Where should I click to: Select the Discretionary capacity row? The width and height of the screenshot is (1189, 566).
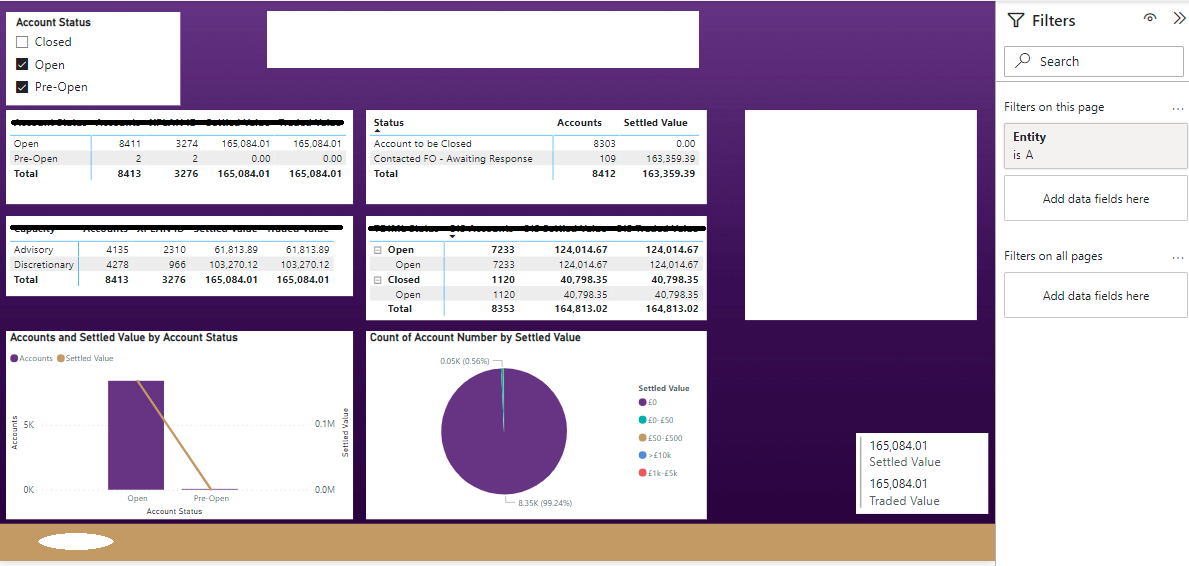coord(172,265)
